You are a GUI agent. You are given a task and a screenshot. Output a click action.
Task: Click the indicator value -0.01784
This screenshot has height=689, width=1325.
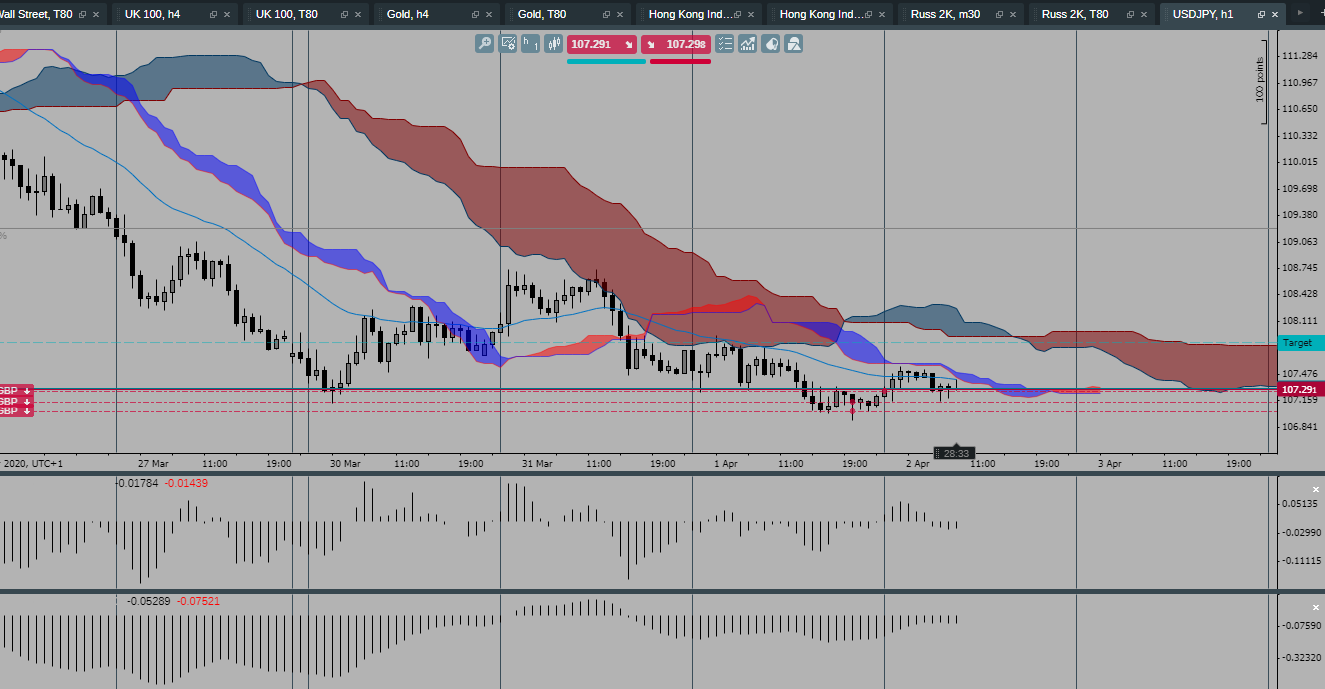tap(138, 484)
